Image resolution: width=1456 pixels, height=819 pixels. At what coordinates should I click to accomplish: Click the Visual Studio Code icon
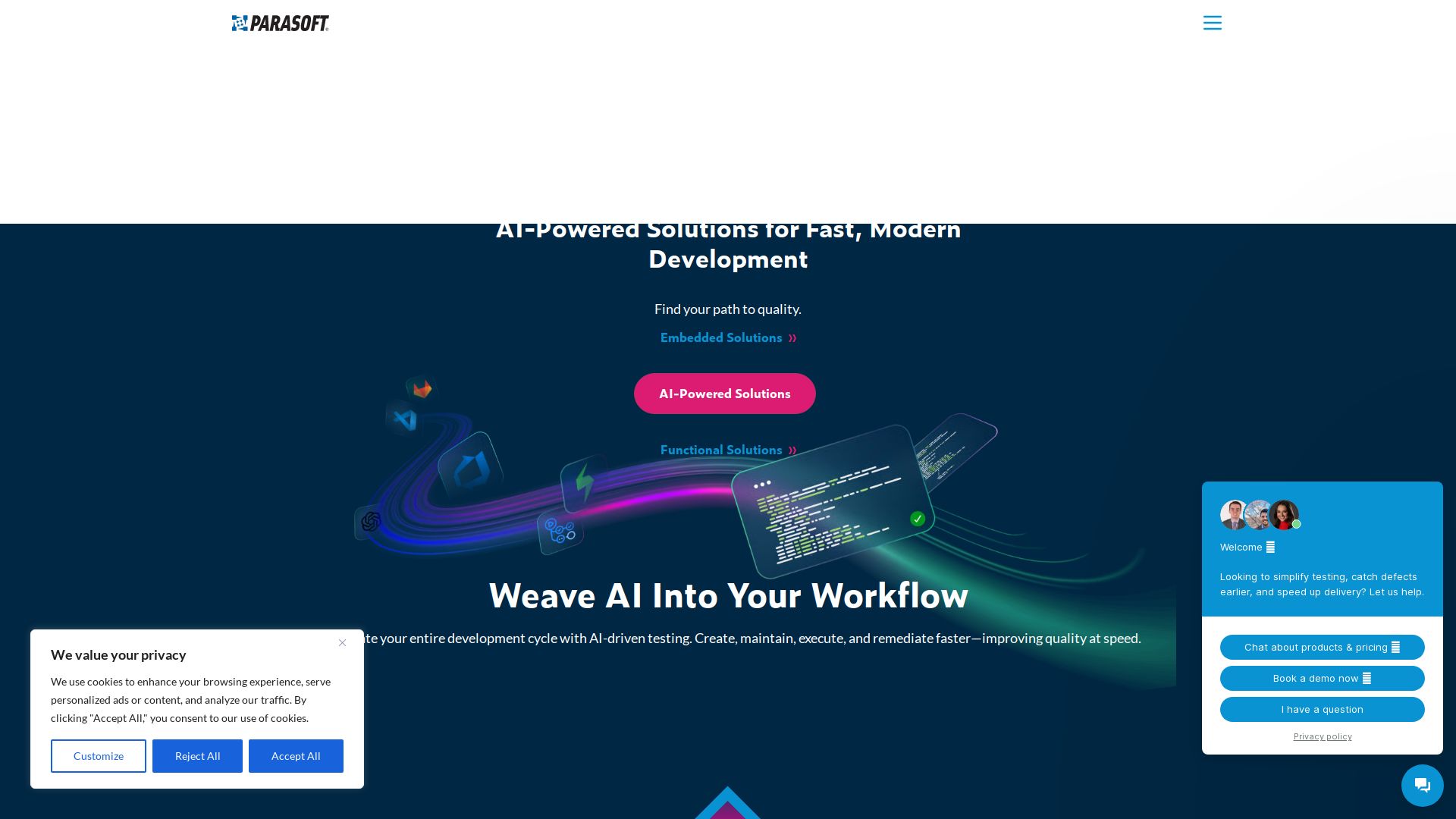[x=406, y=419]
